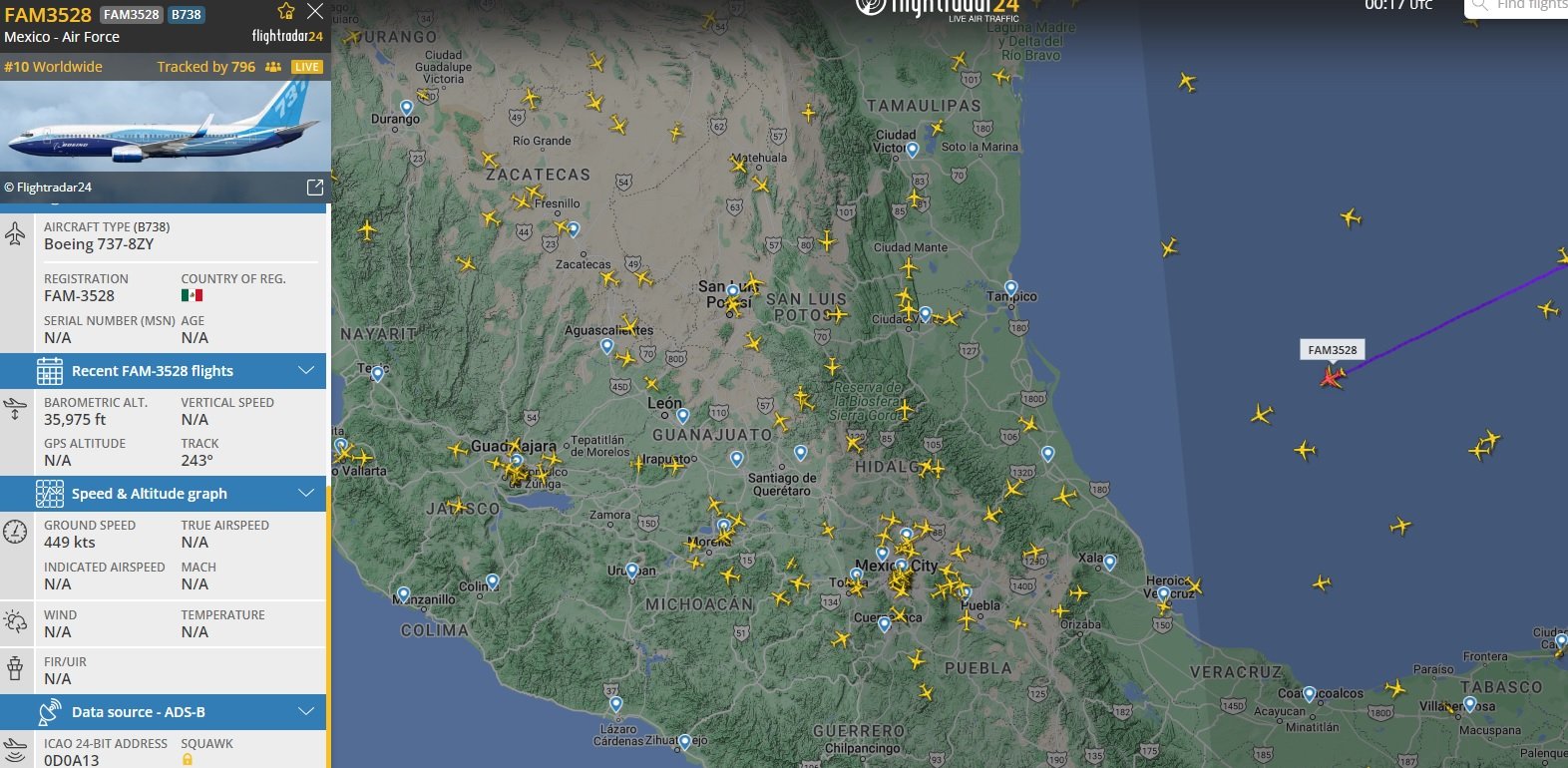1568x768 pixels.
Task: Expand the Recent FAM-3528 flights section
Action: pos(163,371)
